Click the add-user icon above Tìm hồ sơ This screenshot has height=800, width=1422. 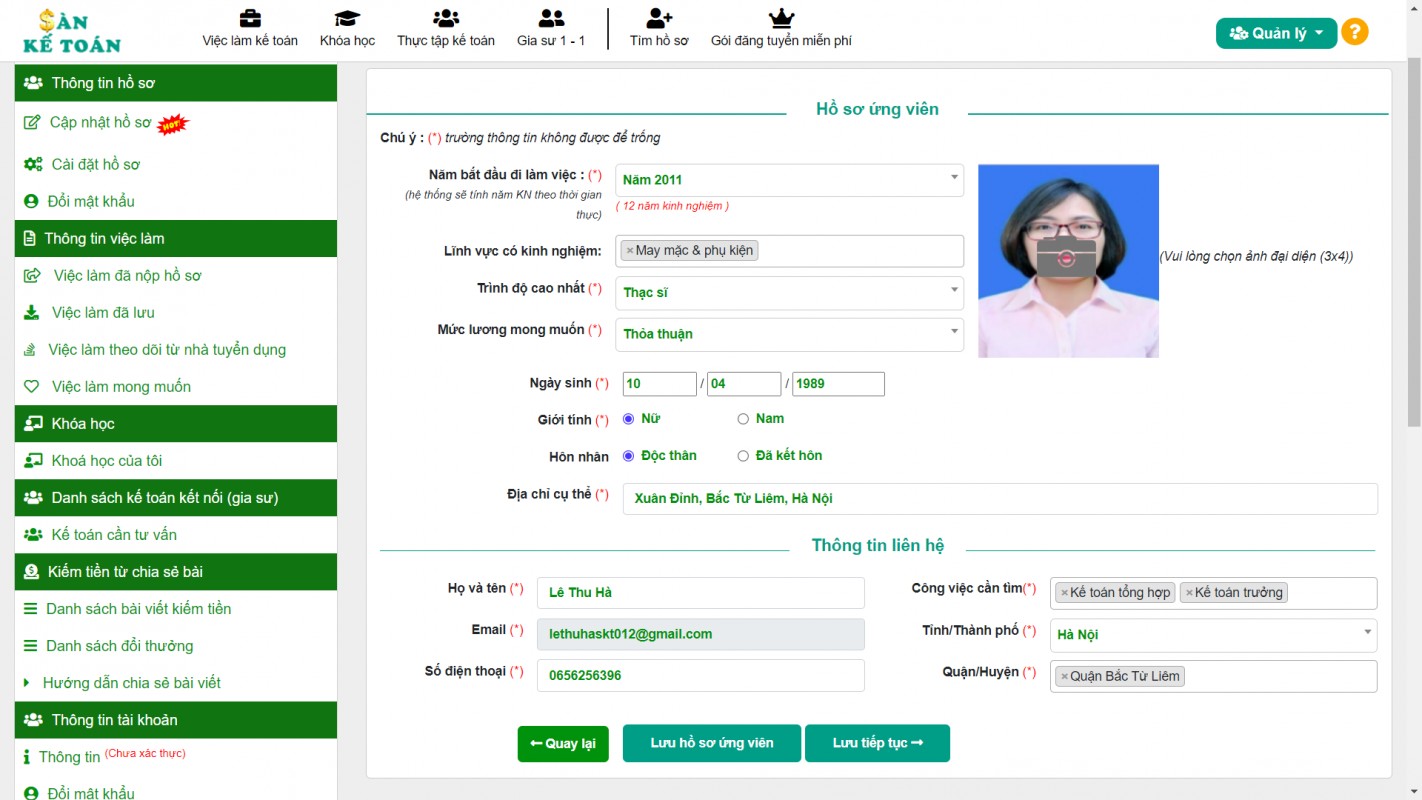point(659,18)
